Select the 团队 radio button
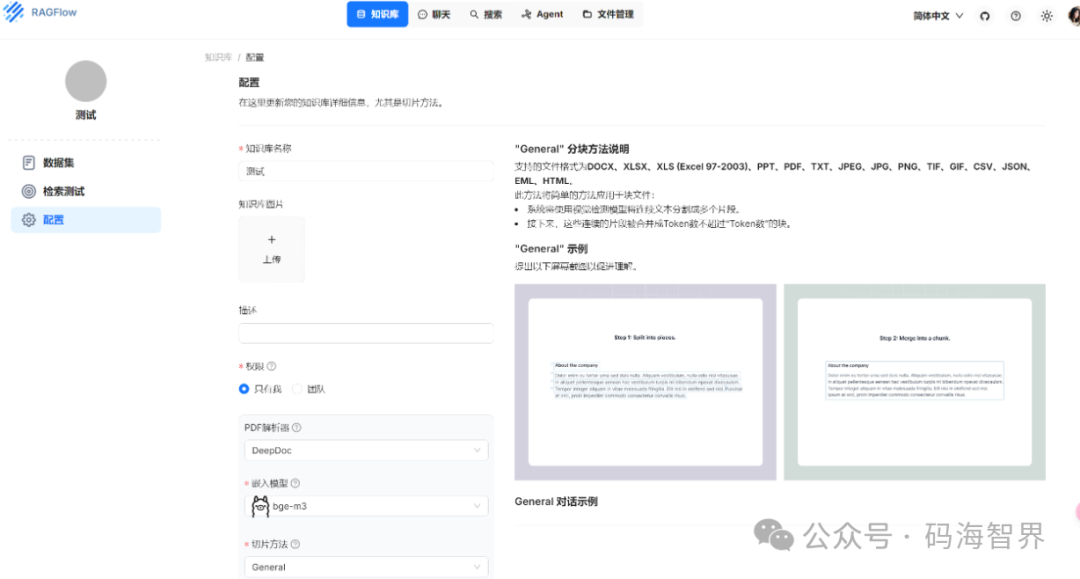This screenshot has width=1080, height=579. click(297, 389)
